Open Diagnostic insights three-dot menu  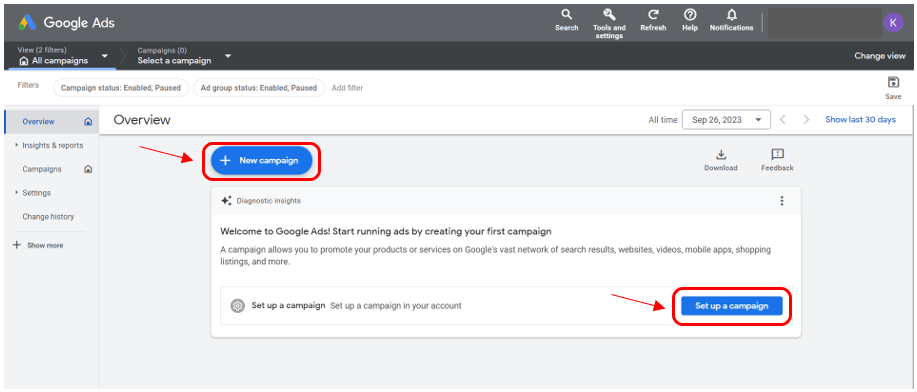(781, 201)
